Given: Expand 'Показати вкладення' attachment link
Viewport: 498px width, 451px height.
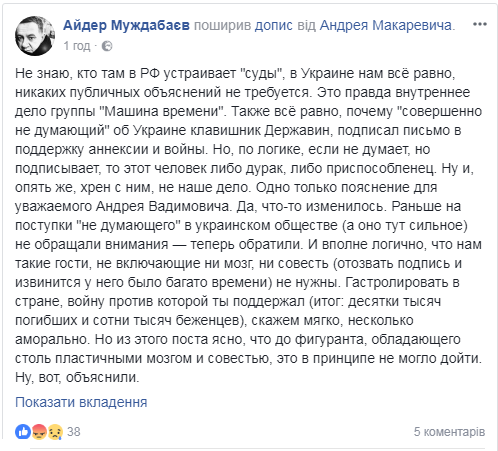Looking at the screenshot, I should pos(81,402).
